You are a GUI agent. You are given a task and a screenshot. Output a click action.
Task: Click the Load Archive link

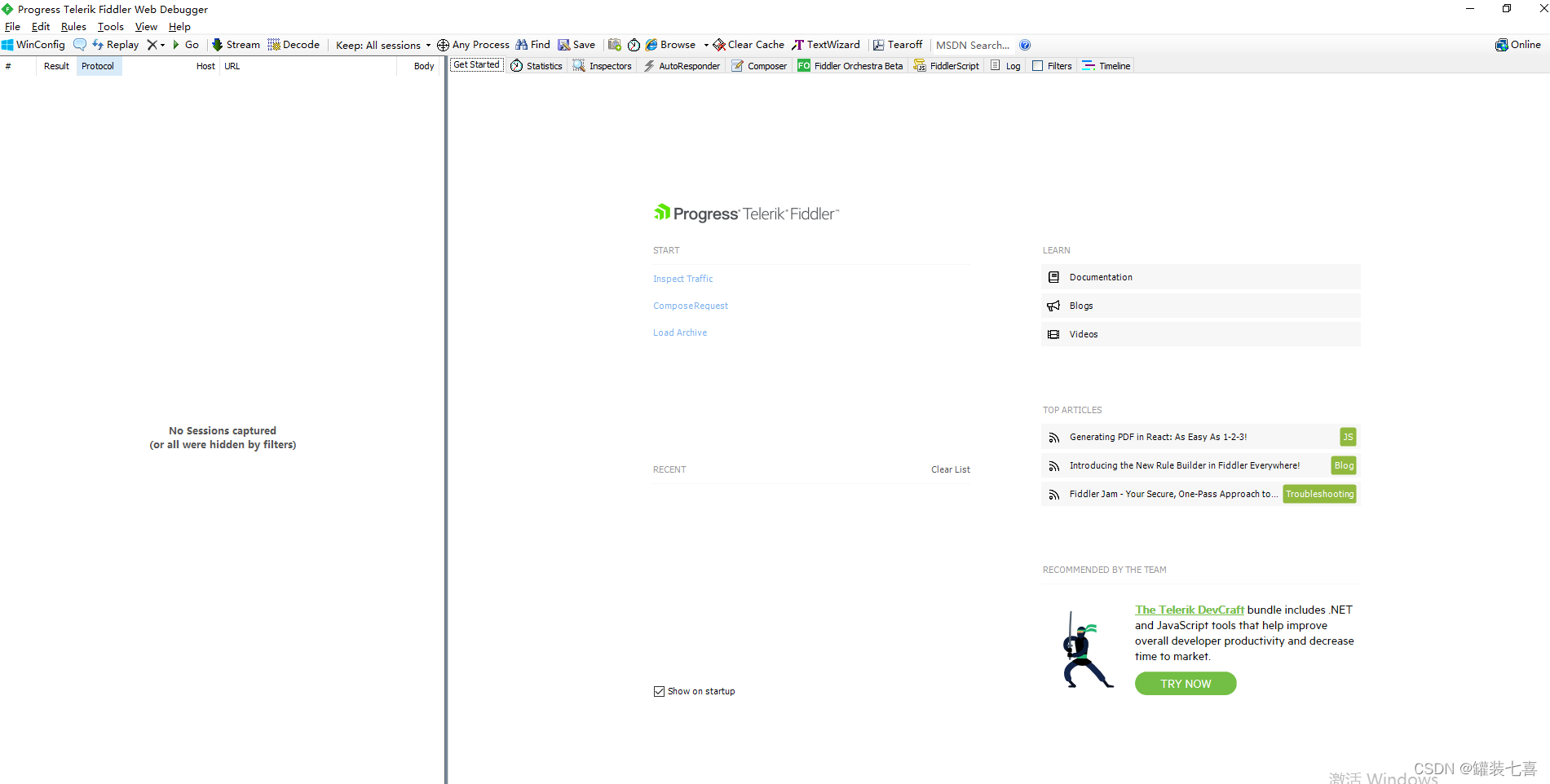(x=680, y=333)
